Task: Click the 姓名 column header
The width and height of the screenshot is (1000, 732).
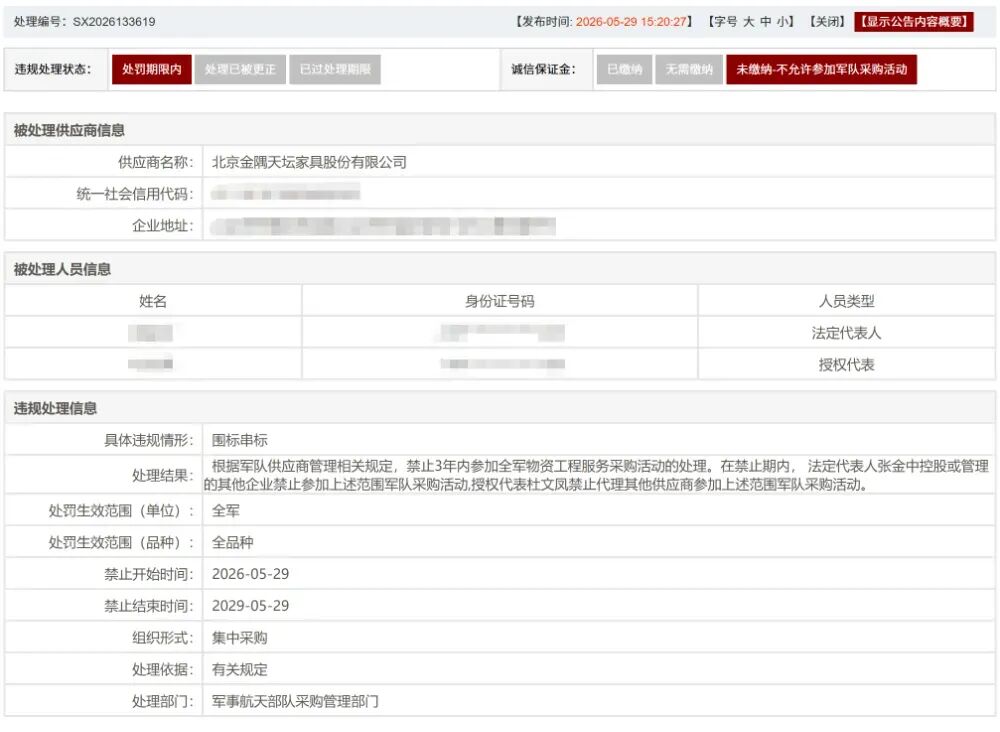Action: (x=153, y=301)
